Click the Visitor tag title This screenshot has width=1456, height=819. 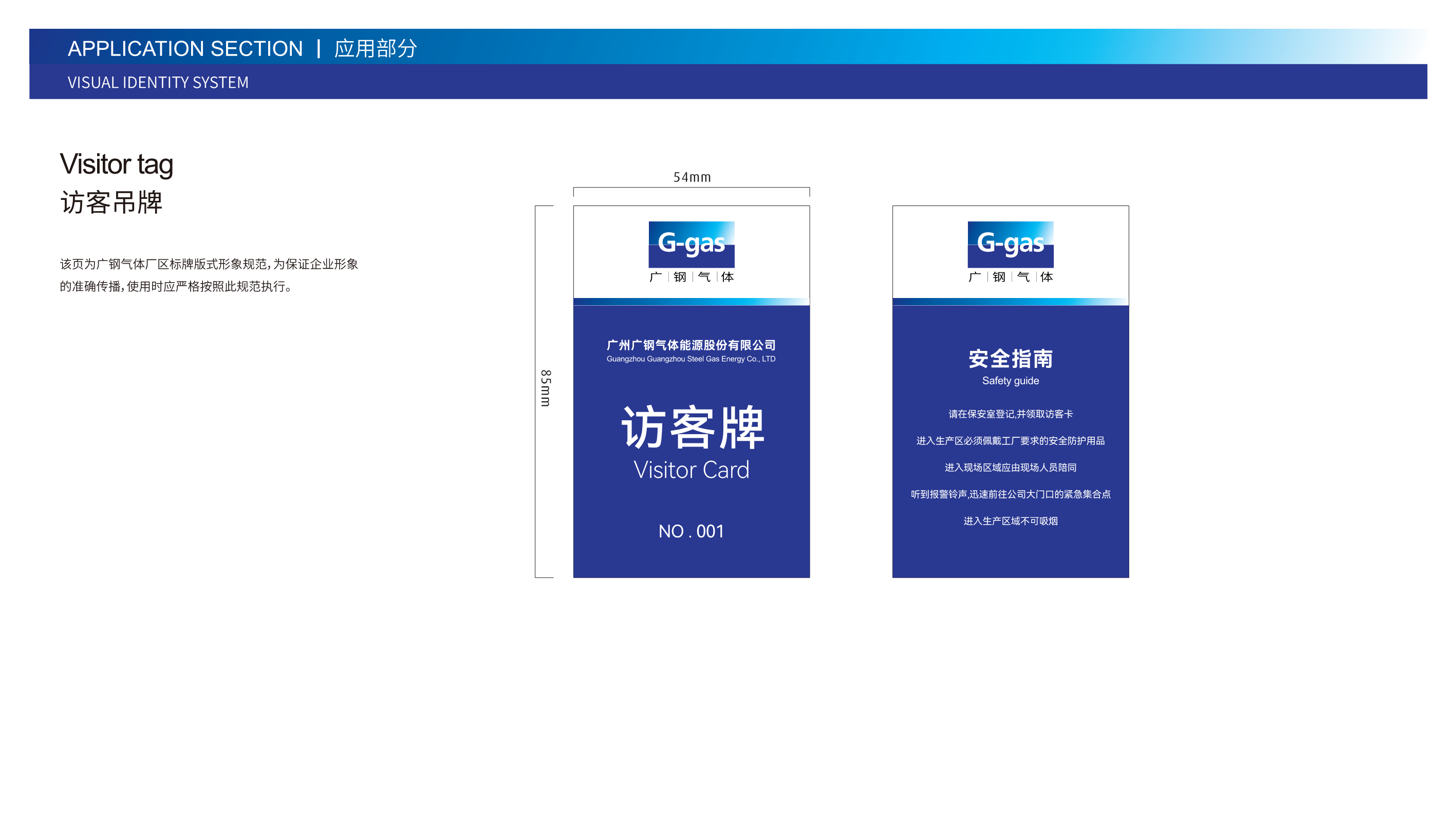click(x=117, y=164)
